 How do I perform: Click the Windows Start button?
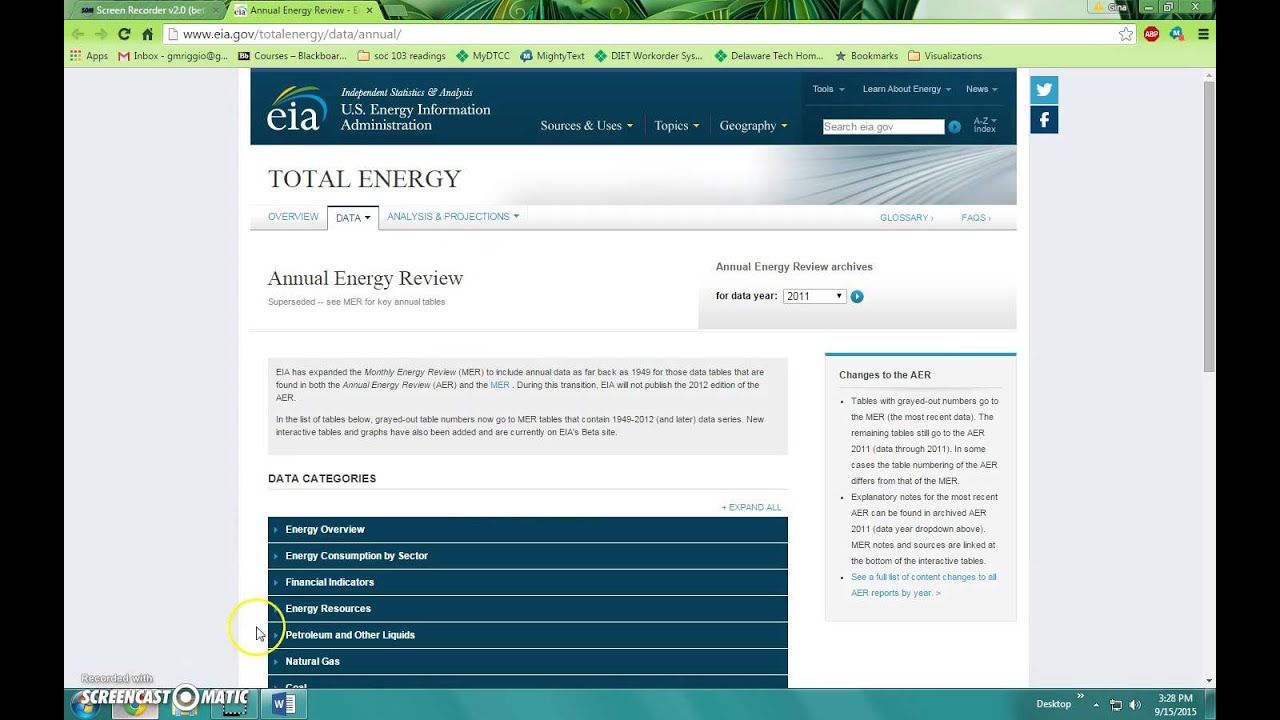click(x=85, y=704)
